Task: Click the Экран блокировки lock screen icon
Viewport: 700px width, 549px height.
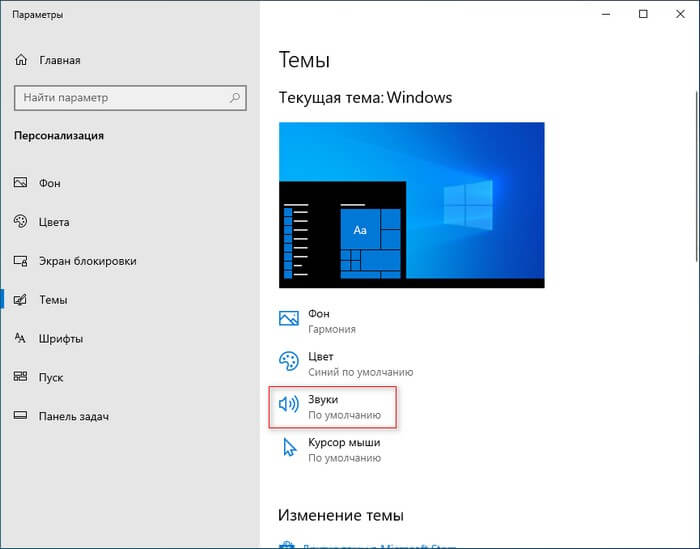Action: click(21, 261)
